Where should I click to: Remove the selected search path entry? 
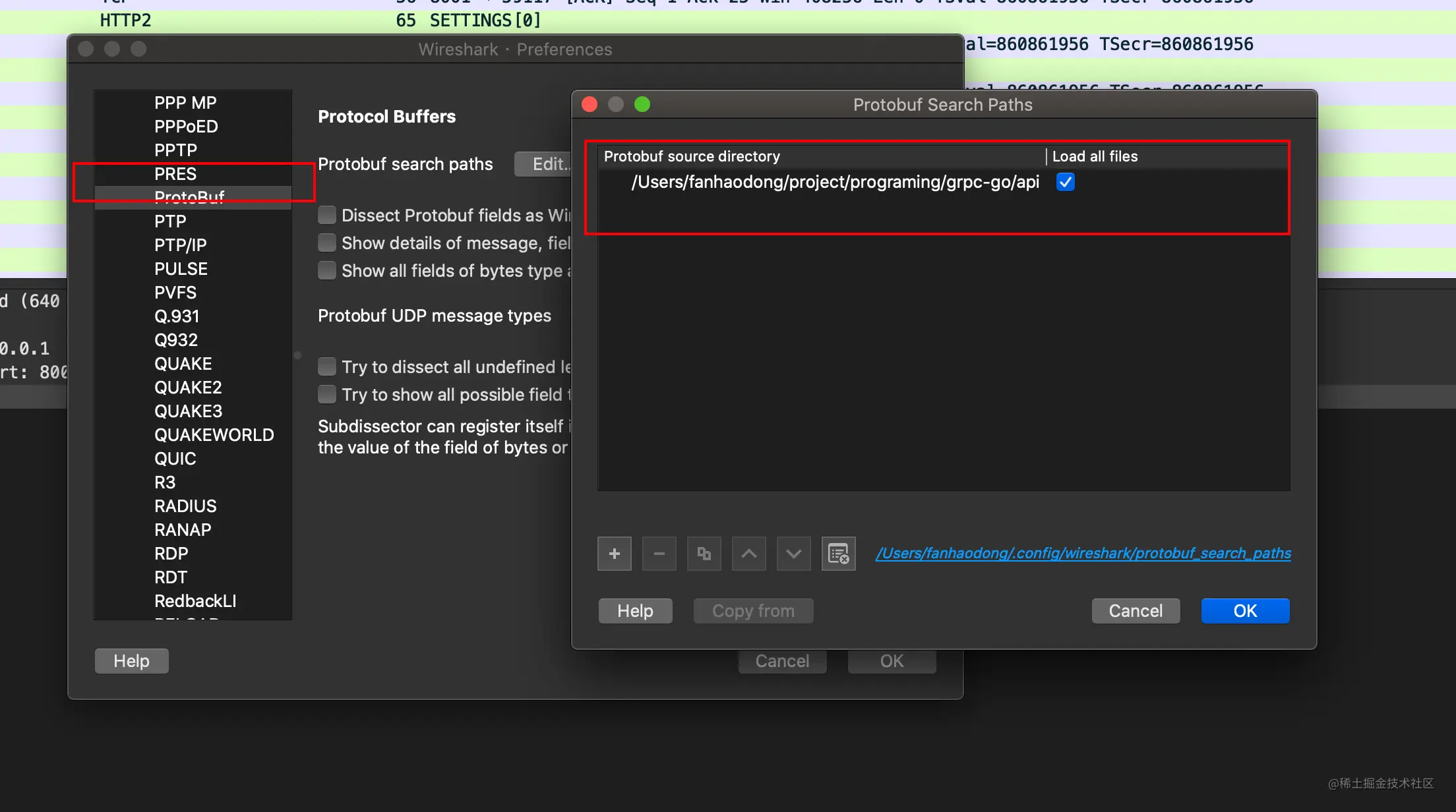tap(659, 554)
